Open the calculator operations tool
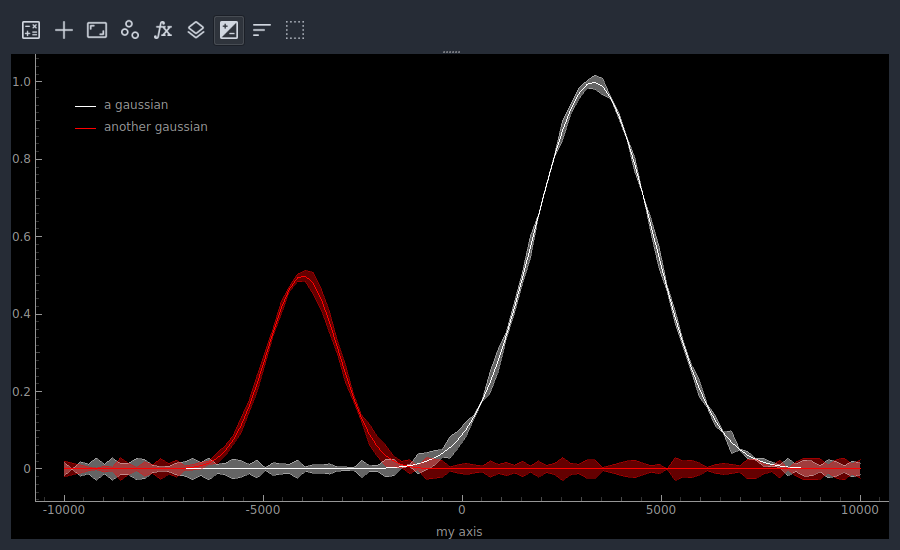Screen dimensions: 900x550 (31, 30)
